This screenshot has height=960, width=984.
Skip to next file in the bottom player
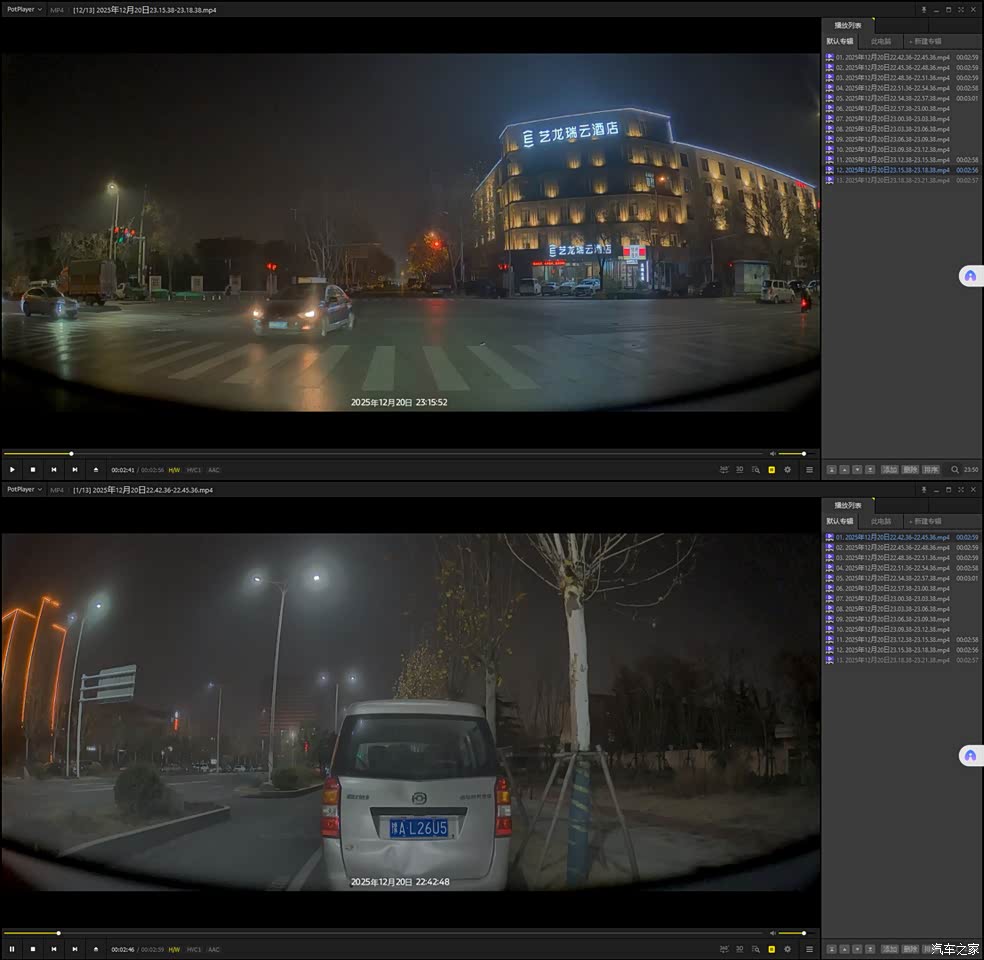[75, 949]
